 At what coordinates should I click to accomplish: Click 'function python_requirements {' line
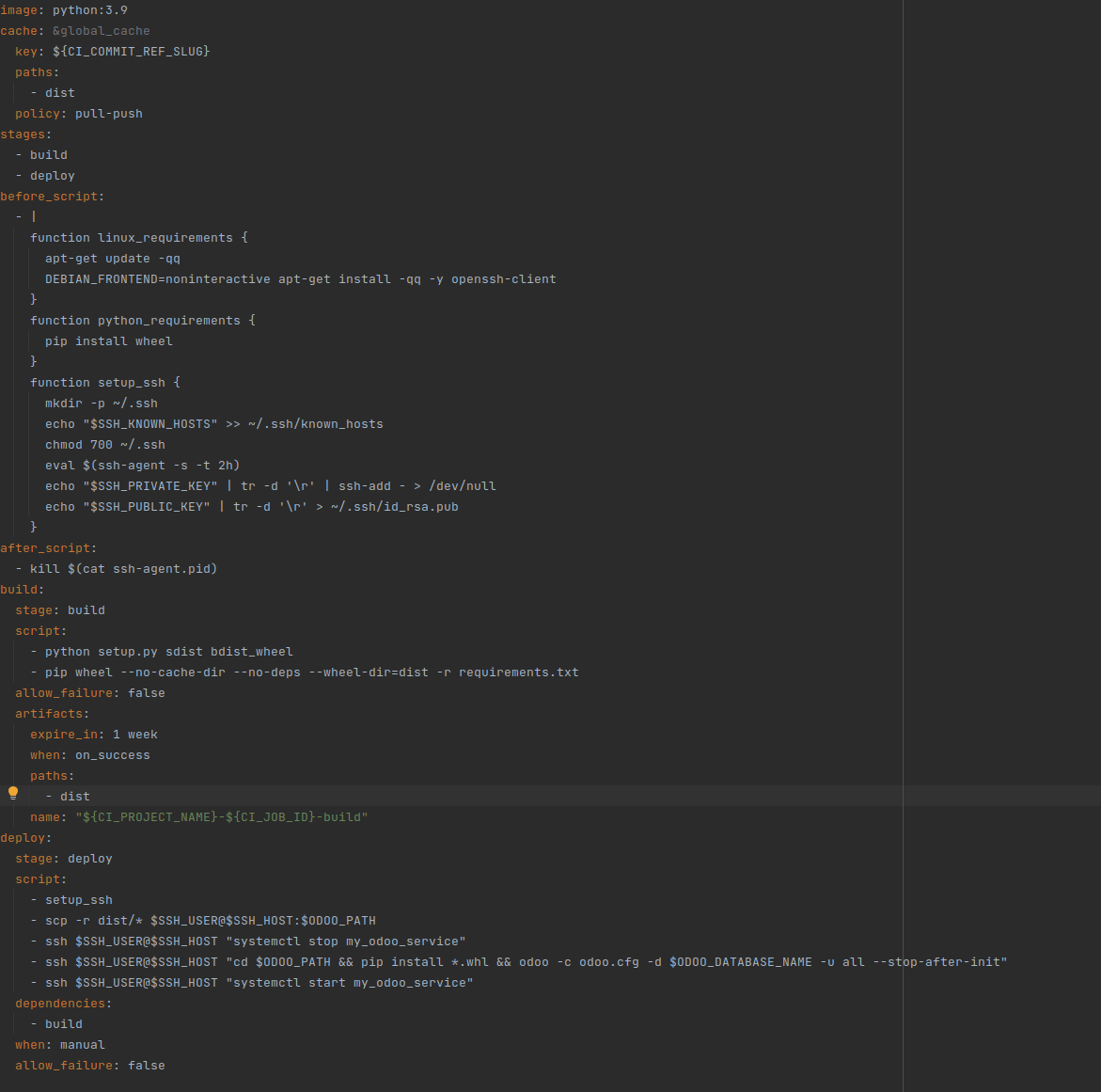[x=143, y=321]
